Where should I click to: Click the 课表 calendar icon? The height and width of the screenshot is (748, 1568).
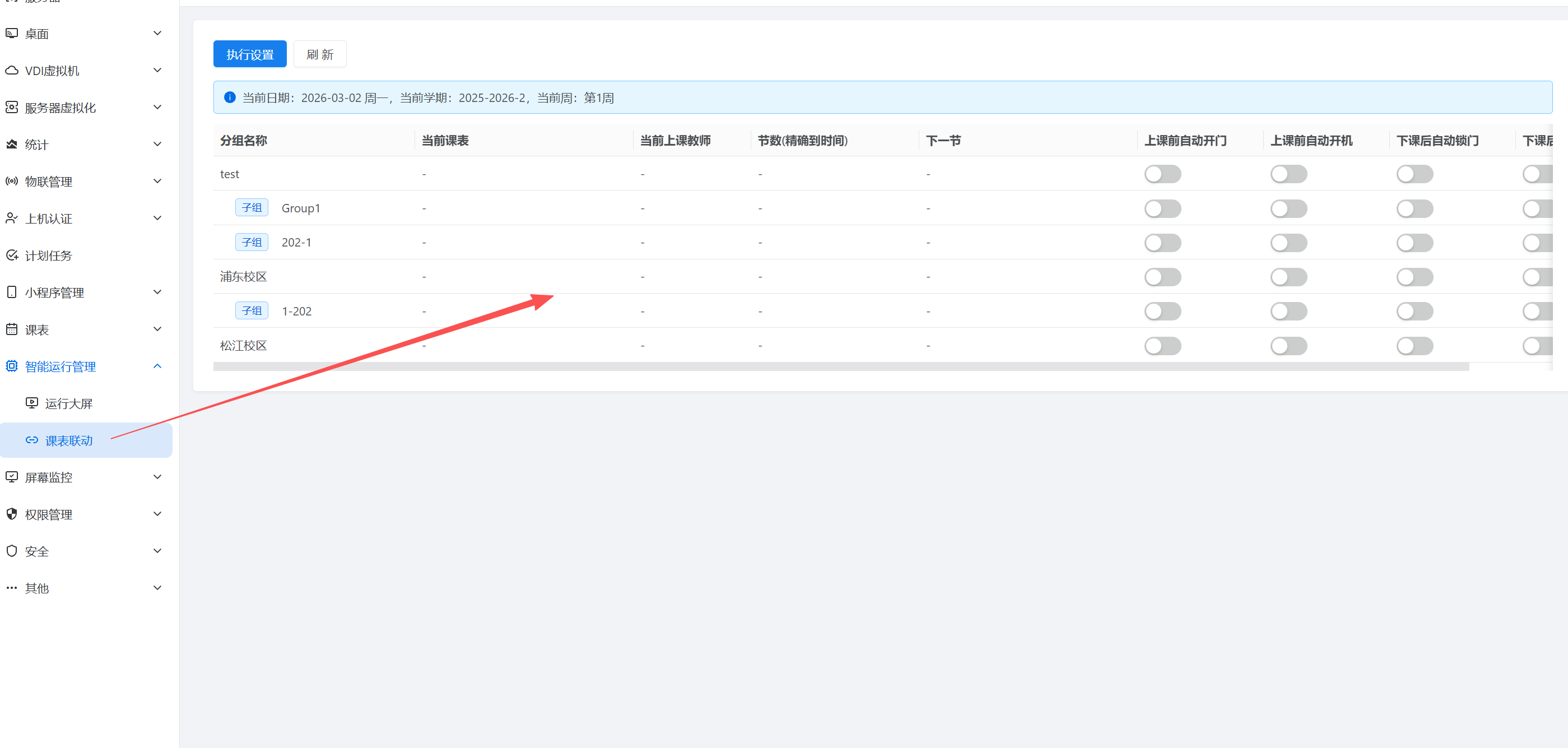(12, 329)
